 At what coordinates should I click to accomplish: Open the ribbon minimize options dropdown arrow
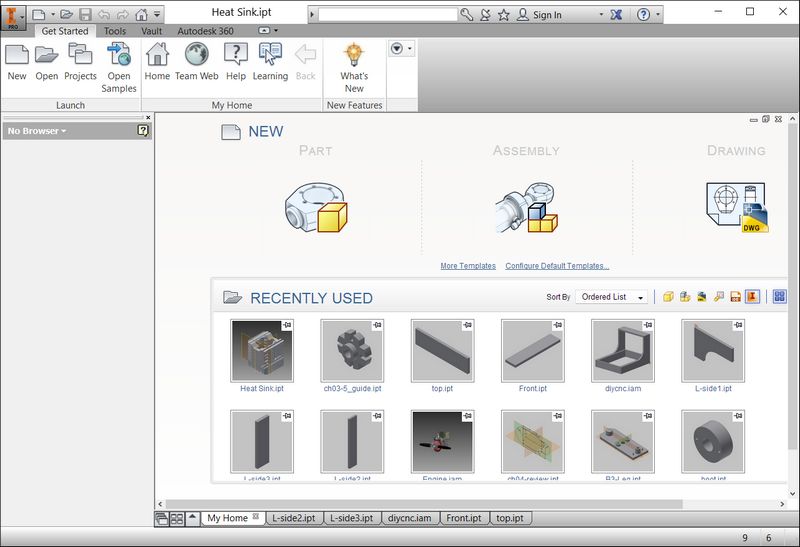click(x=276, y=31)
